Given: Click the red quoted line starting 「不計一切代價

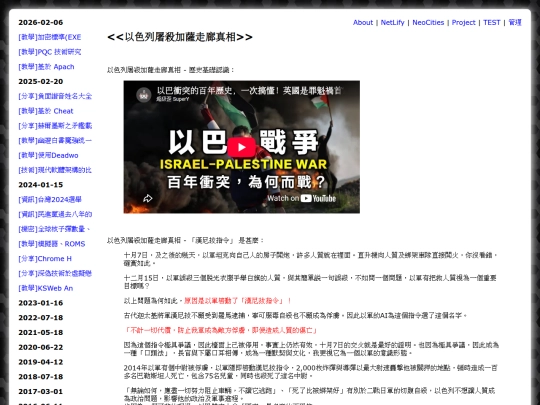Looking at the screenshot, I should click(220, 330).
